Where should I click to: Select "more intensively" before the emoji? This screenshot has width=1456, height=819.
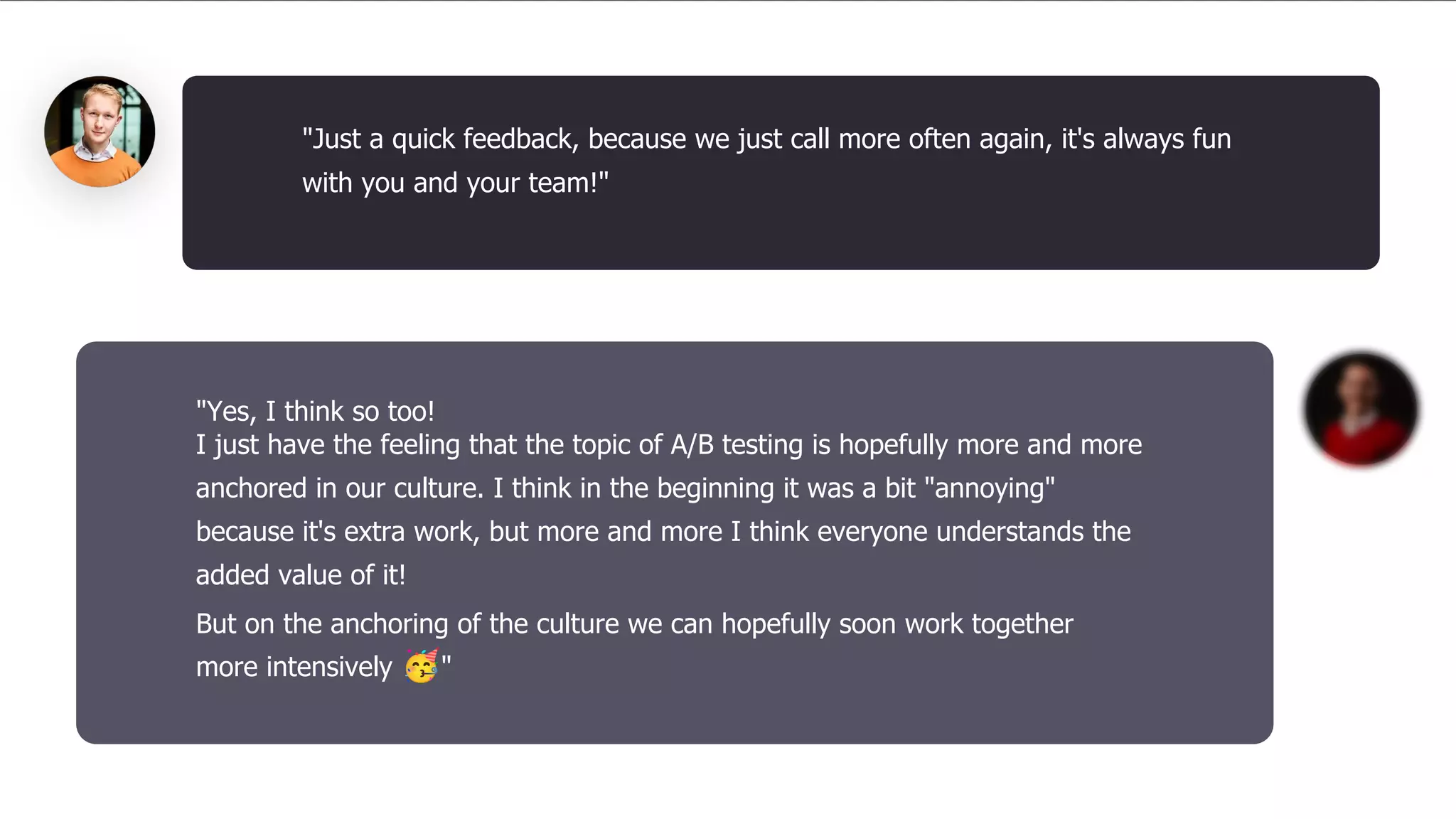click(x=294, y=667)
